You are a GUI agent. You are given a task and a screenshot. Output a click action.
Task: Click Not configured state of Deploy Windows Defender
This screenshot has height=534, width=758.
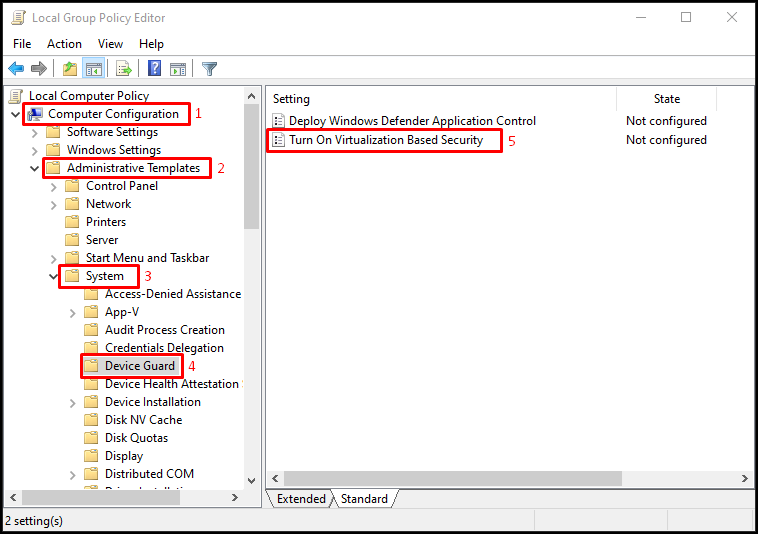[x=666, y=121]
